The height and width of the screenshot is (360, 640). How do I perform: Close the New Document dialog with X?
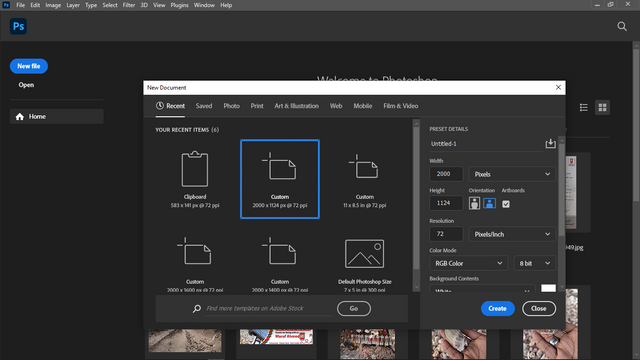tap(558, 87)
